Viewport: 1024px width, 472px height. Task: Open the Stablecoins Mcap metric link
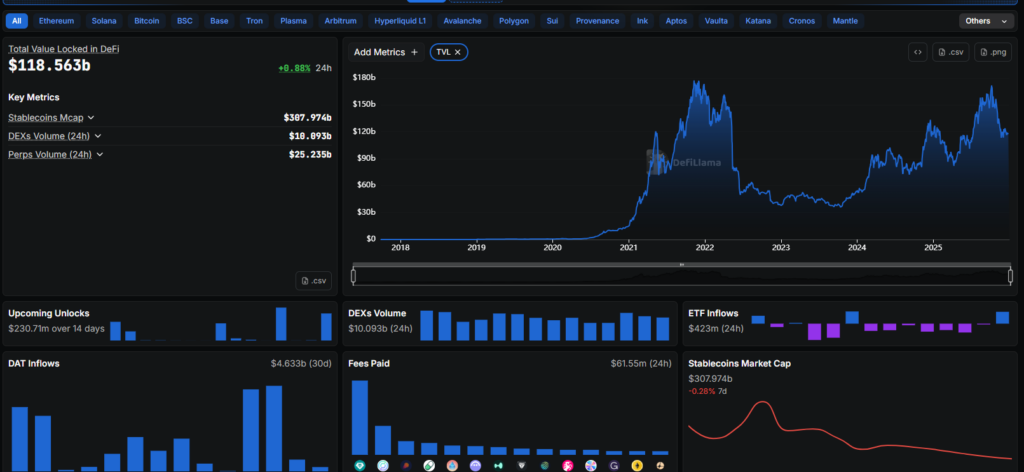(x=46, y=118)
